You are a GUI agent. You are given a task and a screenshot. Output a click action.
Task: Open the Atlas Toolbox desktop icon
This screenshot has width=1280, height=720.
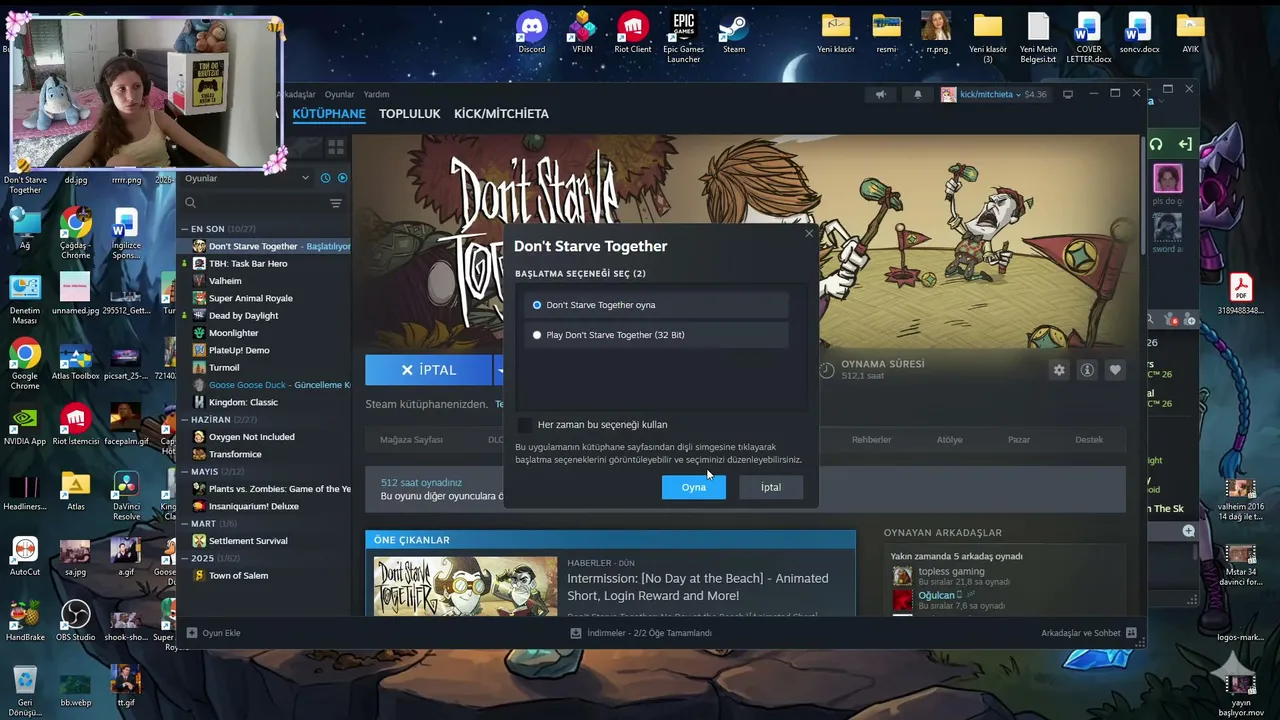(x=75, y=362)
